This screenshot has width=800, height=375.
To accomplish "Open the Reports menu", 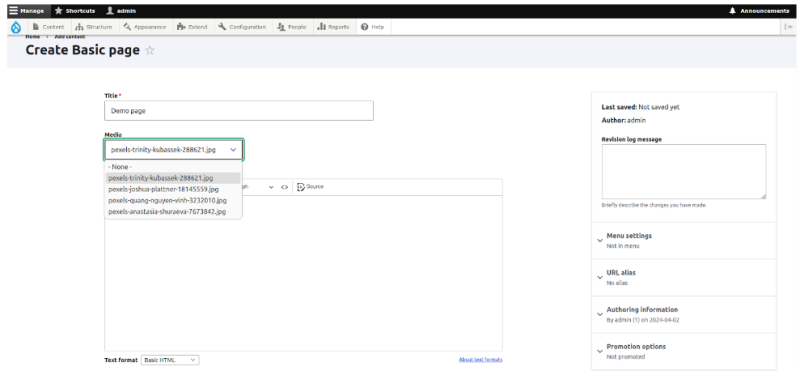I will click(333, 27).
